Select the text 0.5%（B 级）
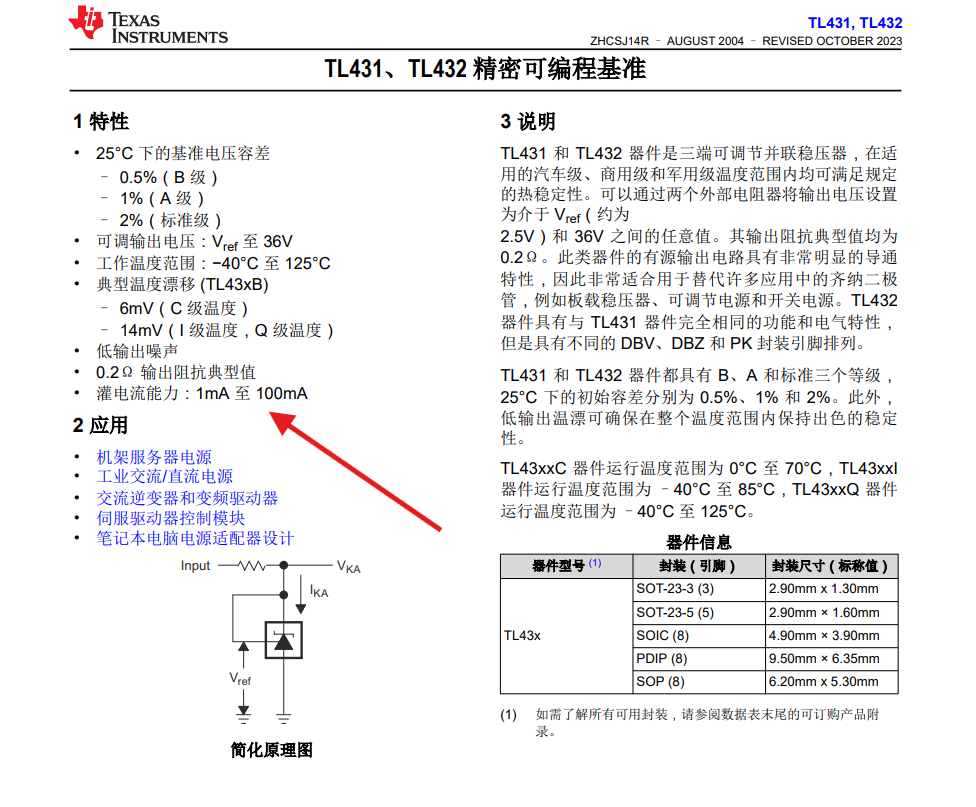This screenshot has width=976, height=807. tap(168, 177)
